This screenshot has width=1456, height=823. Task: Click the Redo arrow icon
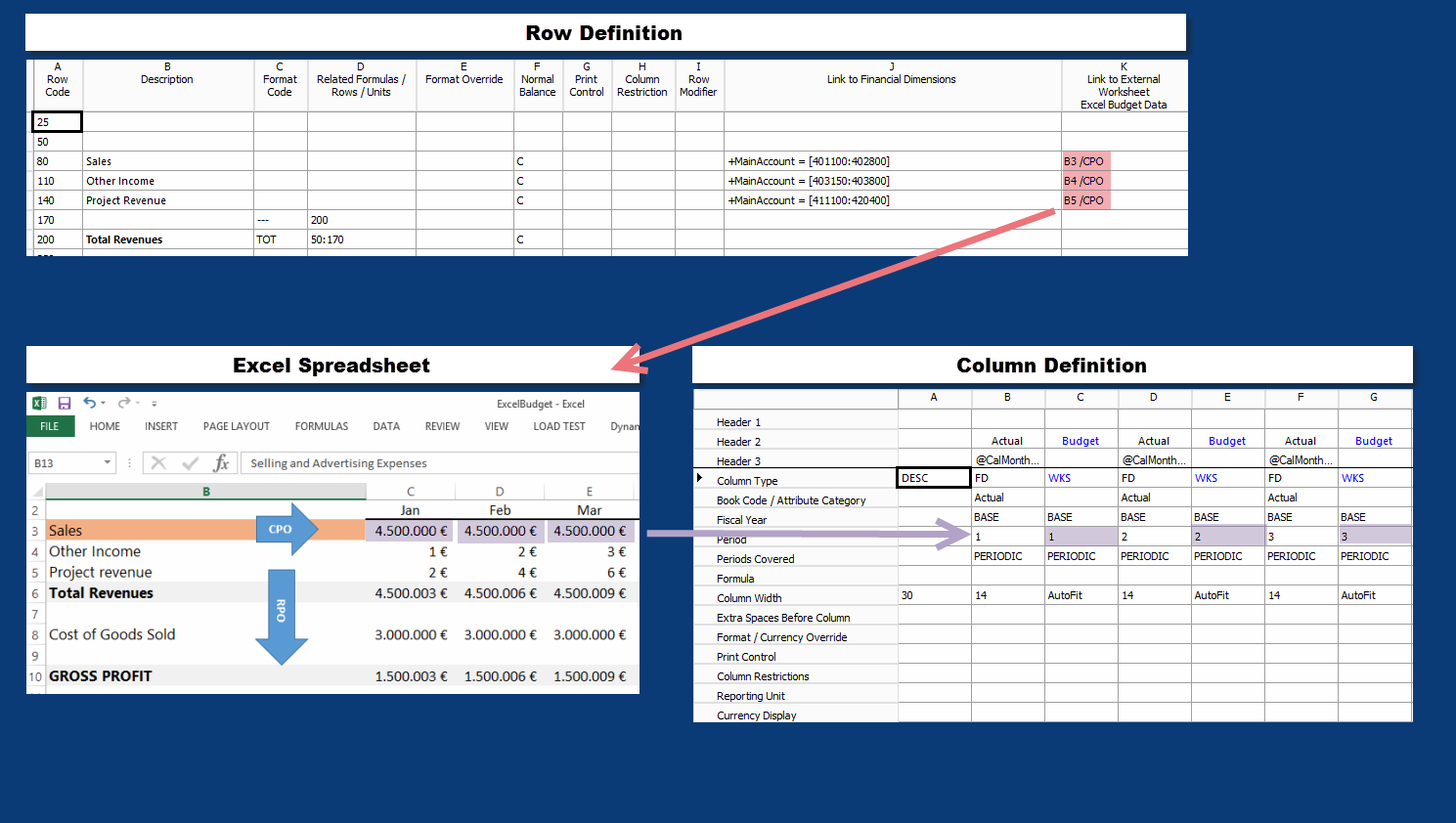[x=124, y=403]
